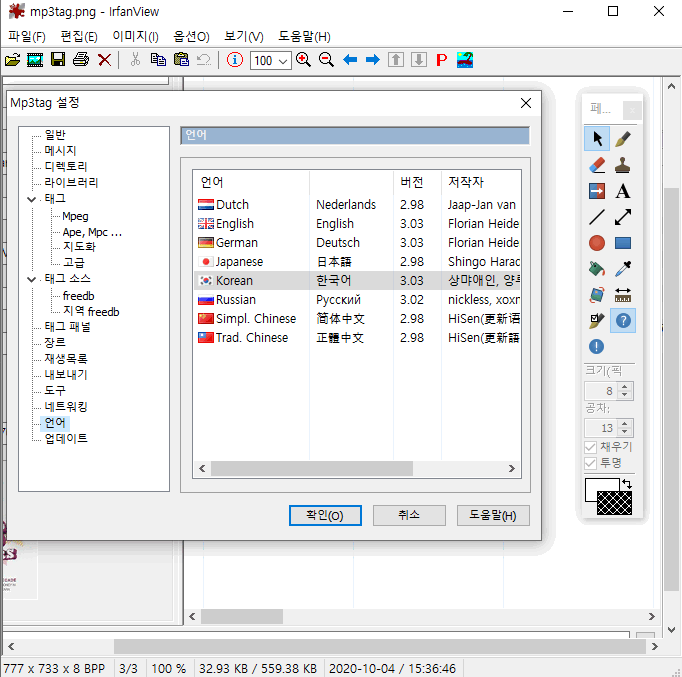Image resolution: width=682 pixels, height=677 pixels.
Task: Select the blue Rectangle tool
Action: (x=623, y=243)
